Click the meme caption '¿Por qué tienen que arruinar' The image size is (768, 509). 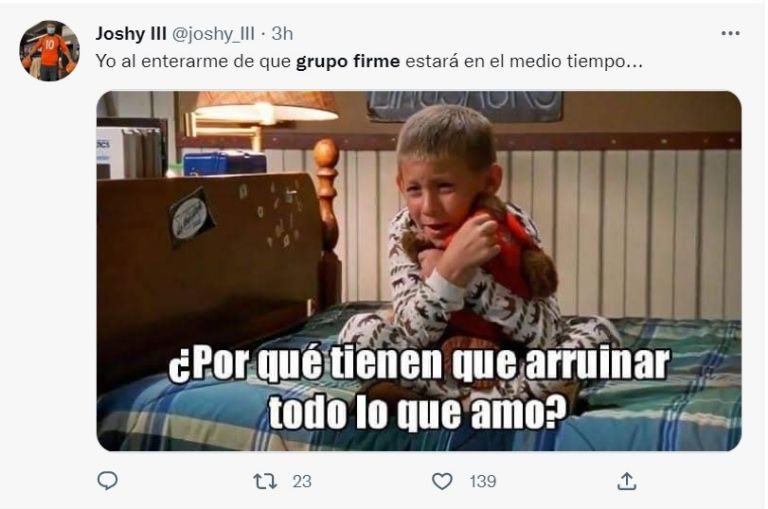point(419,364)
